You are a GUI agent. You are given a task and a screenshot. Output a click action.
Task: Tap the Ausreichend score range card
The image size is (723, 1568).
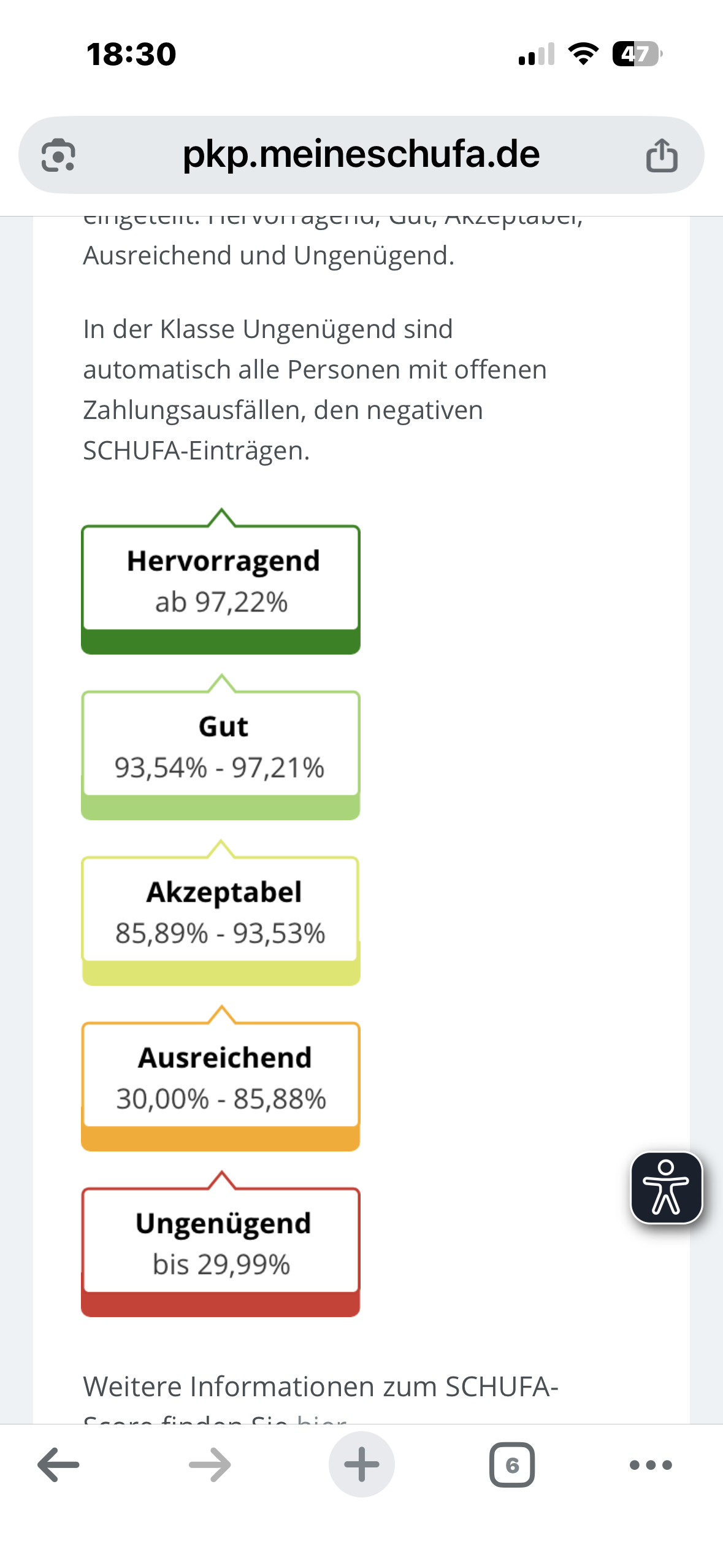tap(221, 1077)
